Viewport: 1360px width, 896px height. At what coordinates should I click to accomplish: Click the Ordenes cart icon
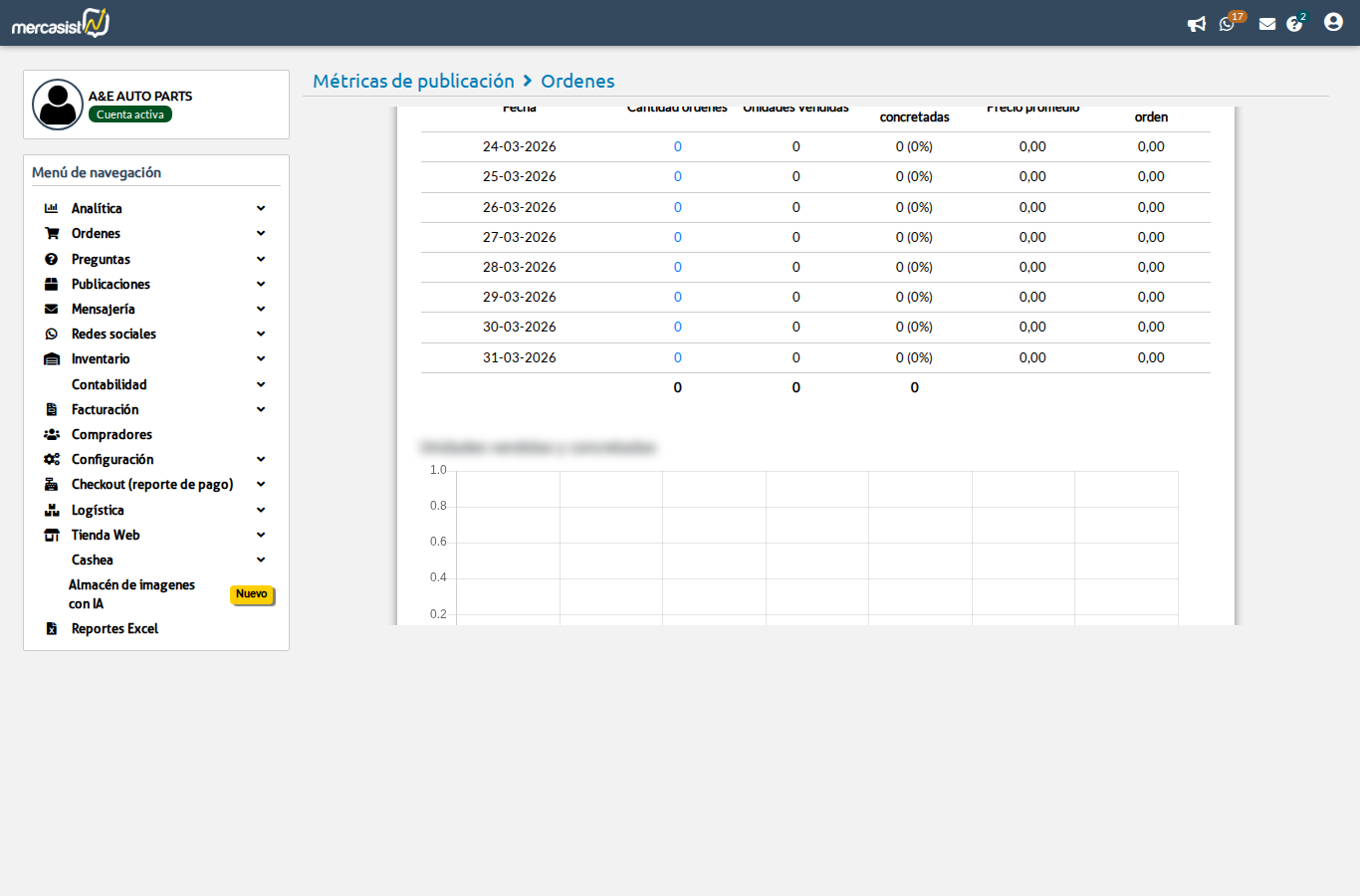point(52,233)
